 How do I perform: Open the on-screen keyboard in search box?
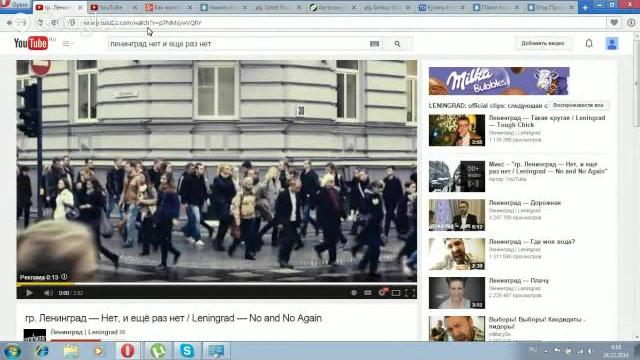pos(374,44)
